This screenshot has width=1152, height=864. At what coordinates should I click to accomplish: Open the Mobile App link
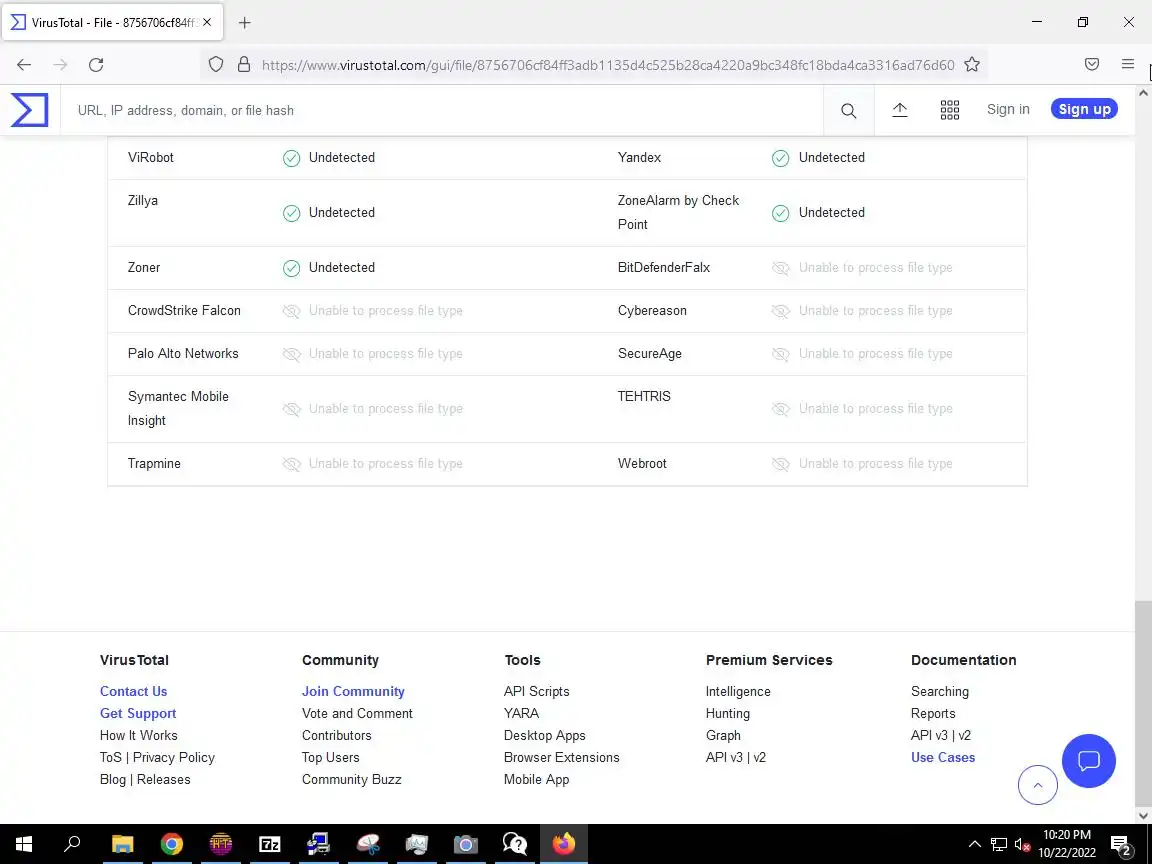(x=536, y=780)
